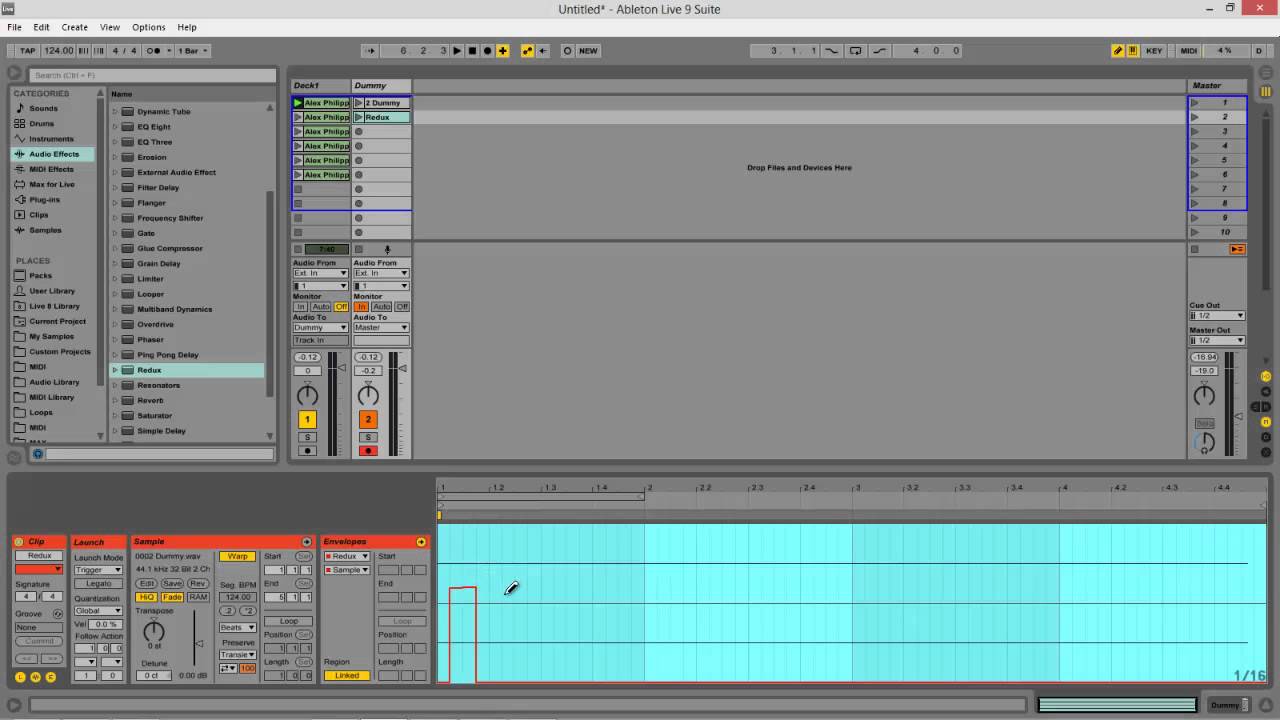The width and height of the screenshot is (1280, 720).
Task: Launch Master scene 3
Action: coord(1195,131)
